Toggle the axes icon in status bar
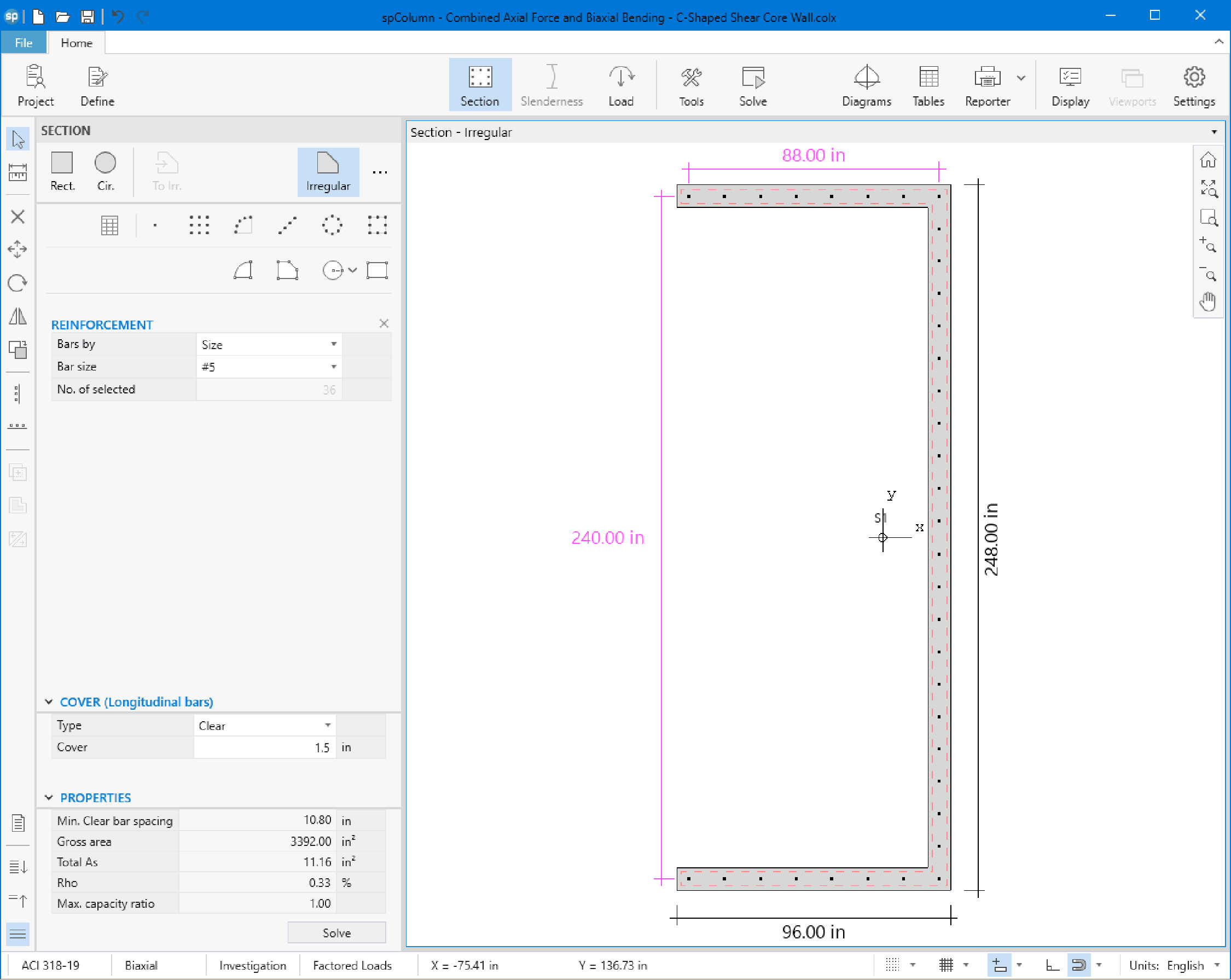This screenshot has height=980, width=1231. pos(1052,965)
